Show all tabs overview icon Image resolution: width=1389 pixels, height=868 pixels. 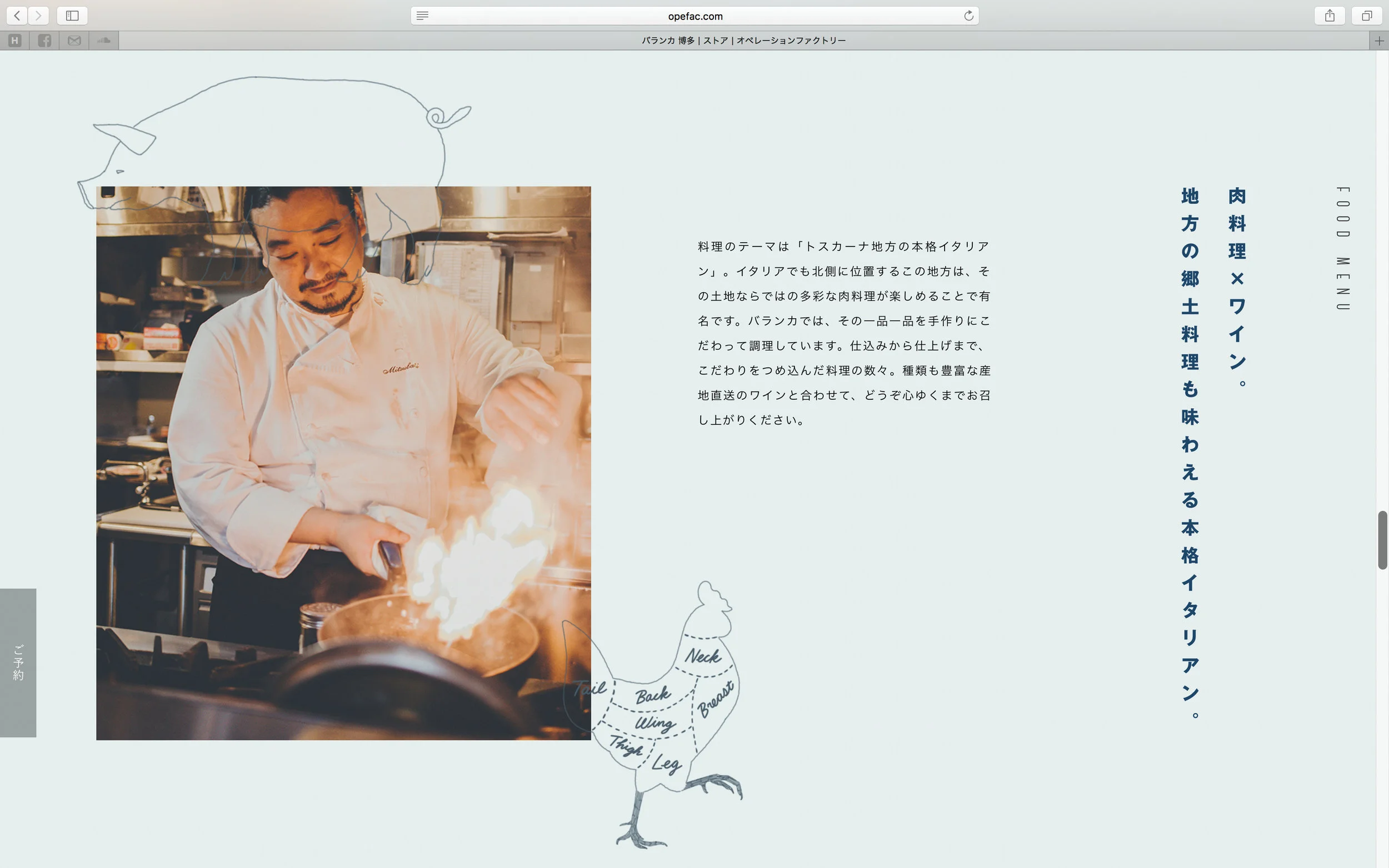tap(1367, 16)
